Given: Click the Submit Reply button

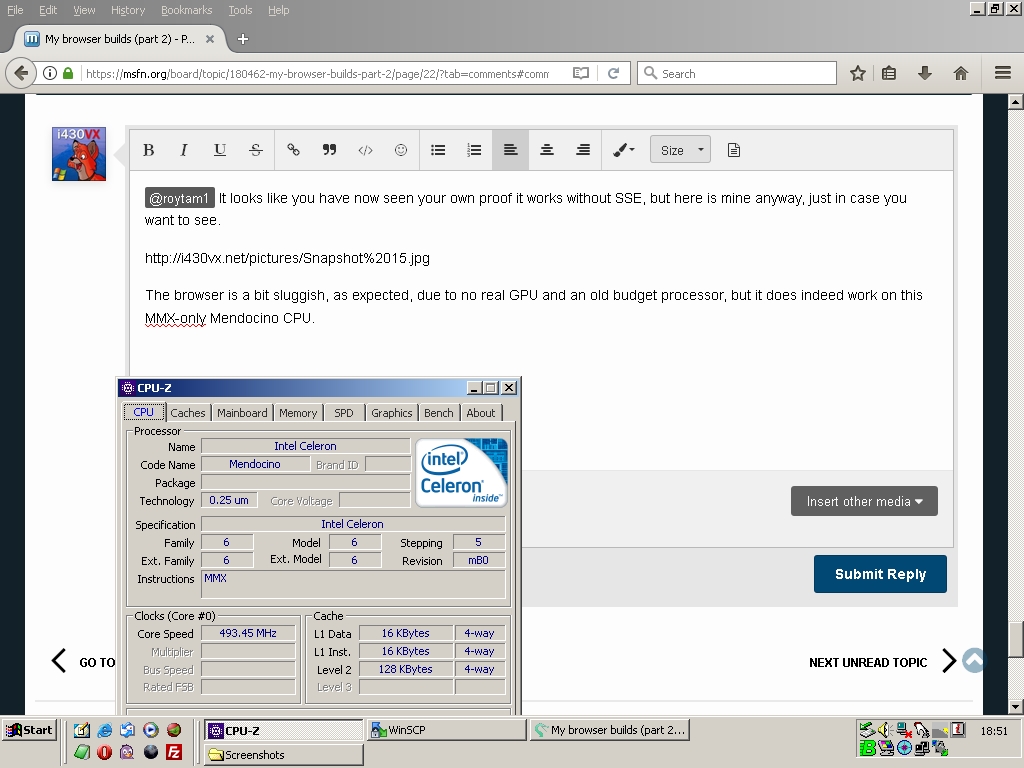Looking at the screenshot, I should [880, 574].
